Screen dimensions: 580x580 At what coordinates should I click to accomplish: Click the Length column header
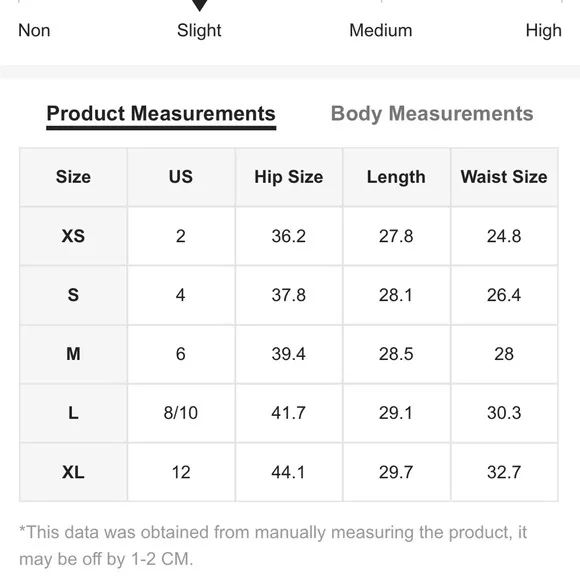(396, 177)
